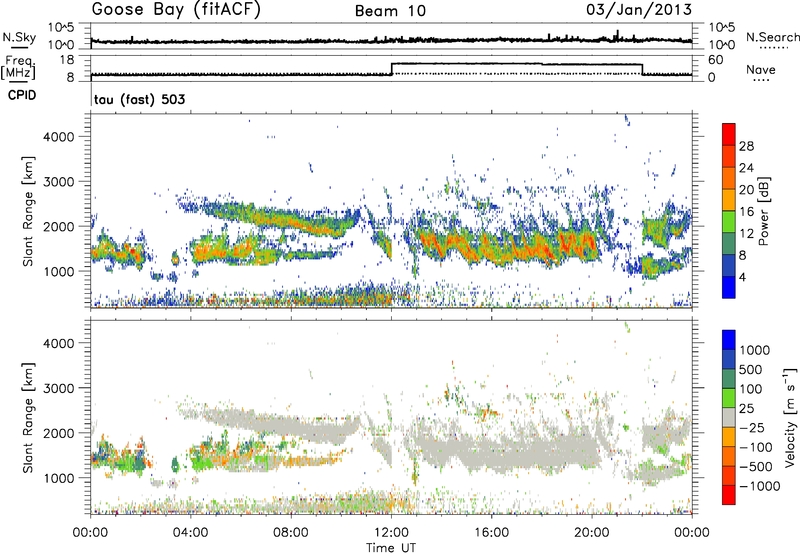Click the 'Power [dB]' colorbar label
The image size is (800, 554).
tap(763, 211)
